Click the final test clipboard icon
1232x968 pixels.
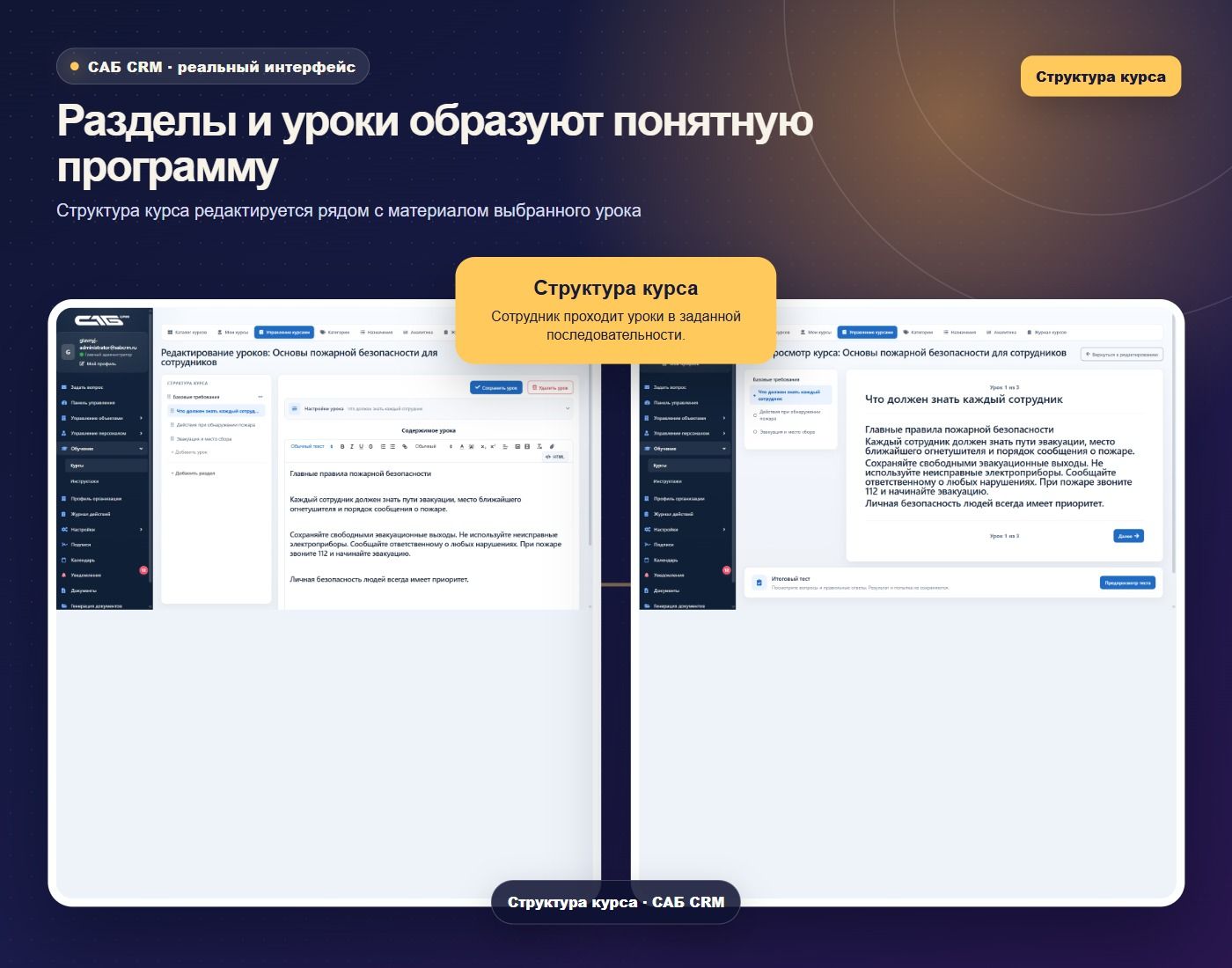coord(759,582)
